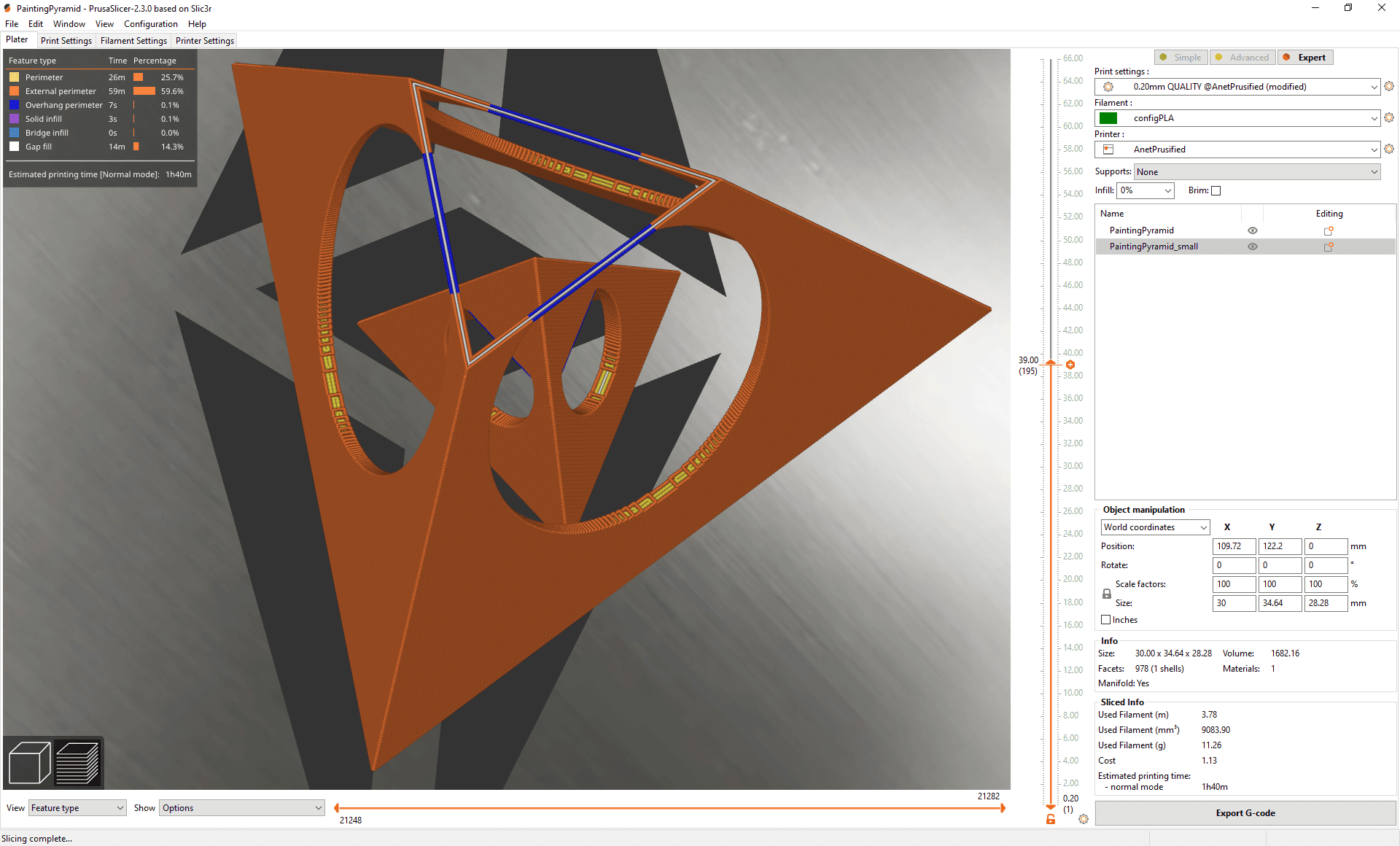The image size is (1400, 846).
Task: Open filament settings gear icon
Action: point(1389,117)
